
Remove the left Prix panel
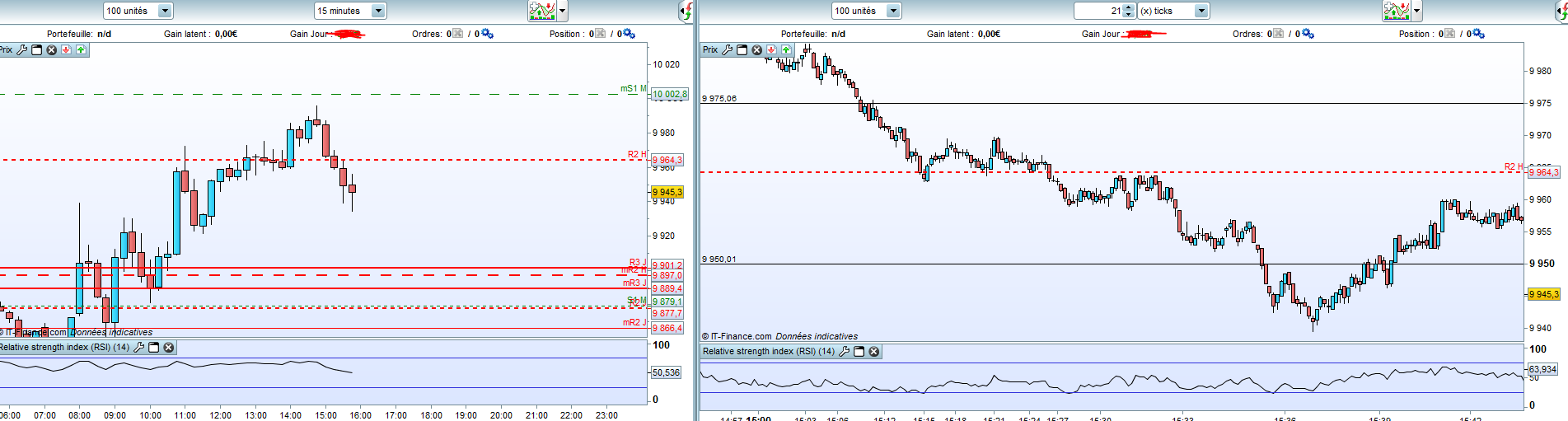point(52,50)
